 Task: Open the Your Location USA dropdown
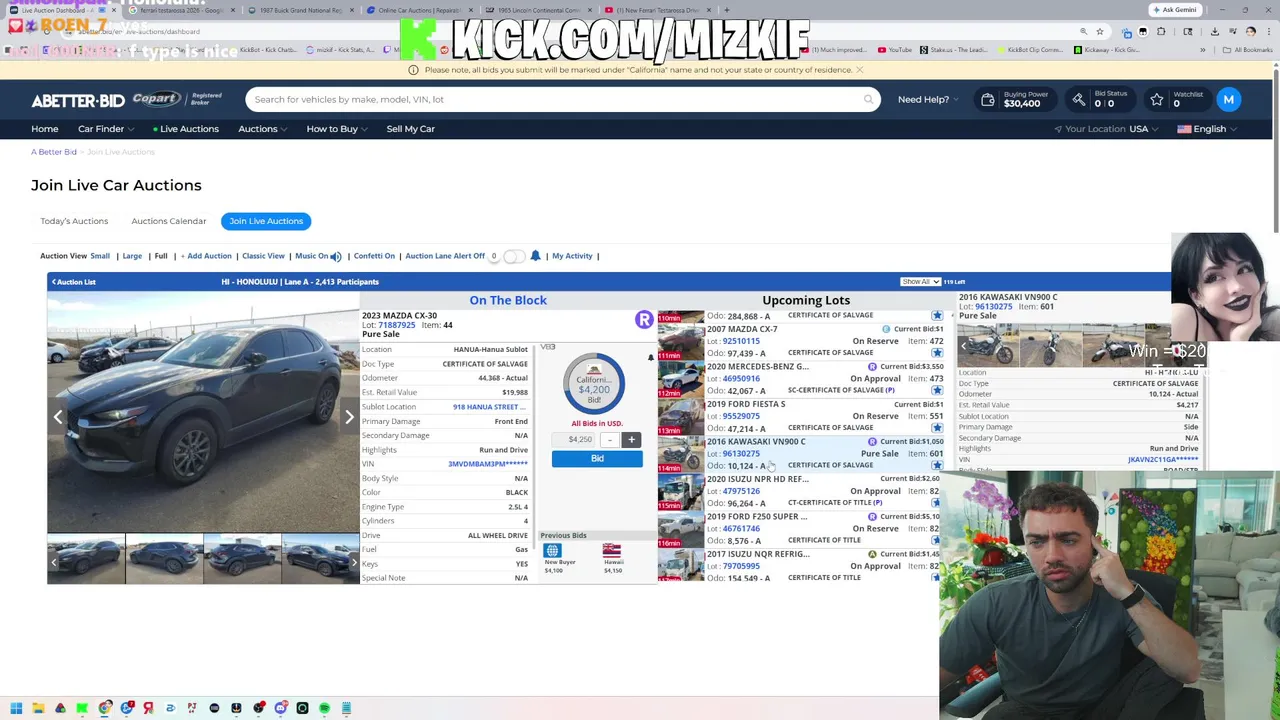[x=1106, y=129]
